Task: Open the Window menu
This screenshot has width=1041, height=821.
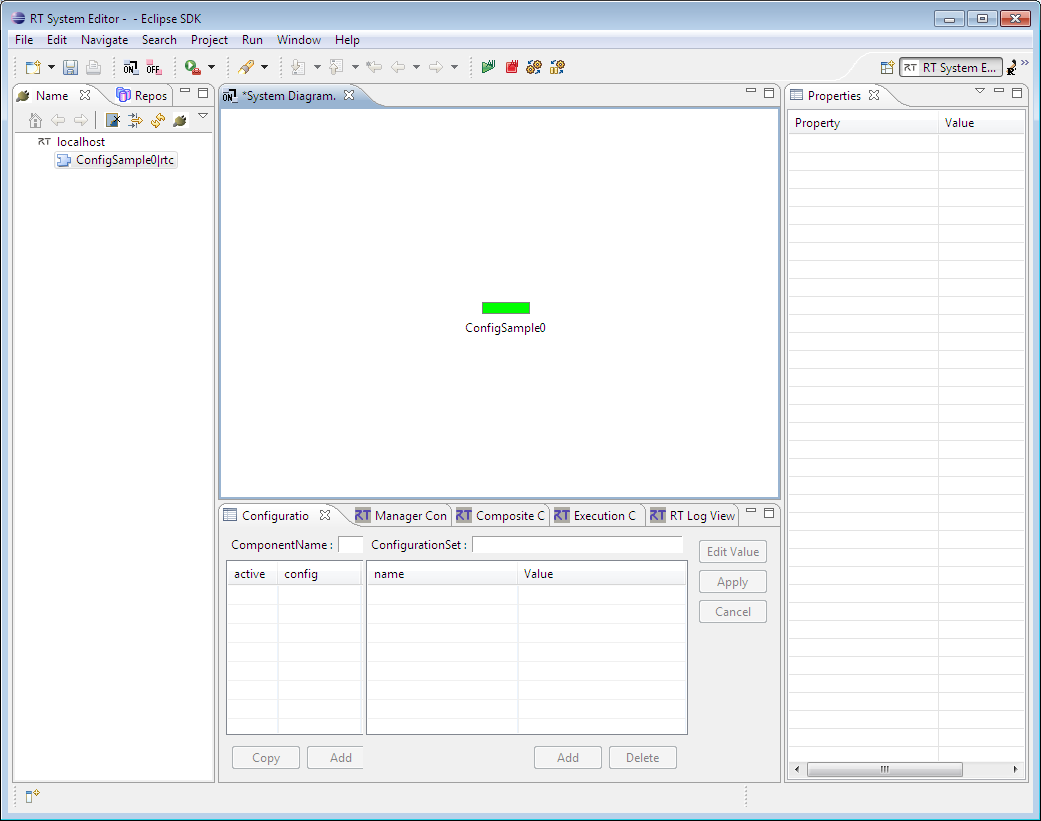Action: 299,40
